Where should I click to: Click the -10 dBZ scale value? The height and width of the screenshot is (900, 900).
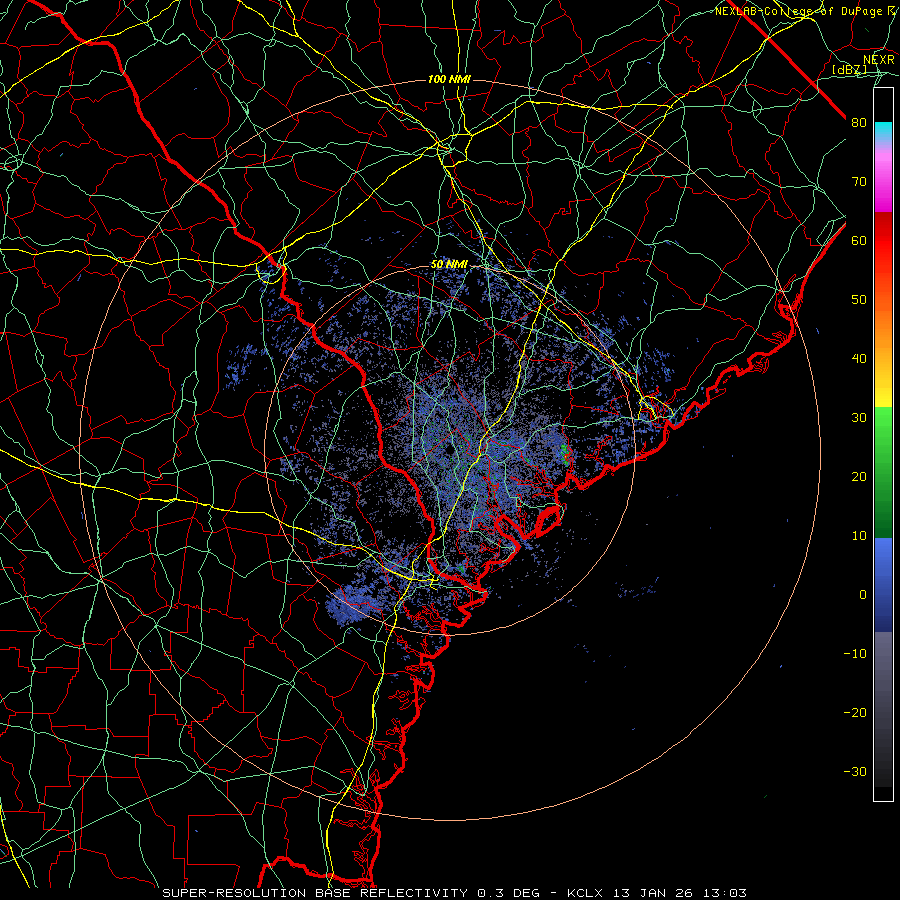click(855, 654)
